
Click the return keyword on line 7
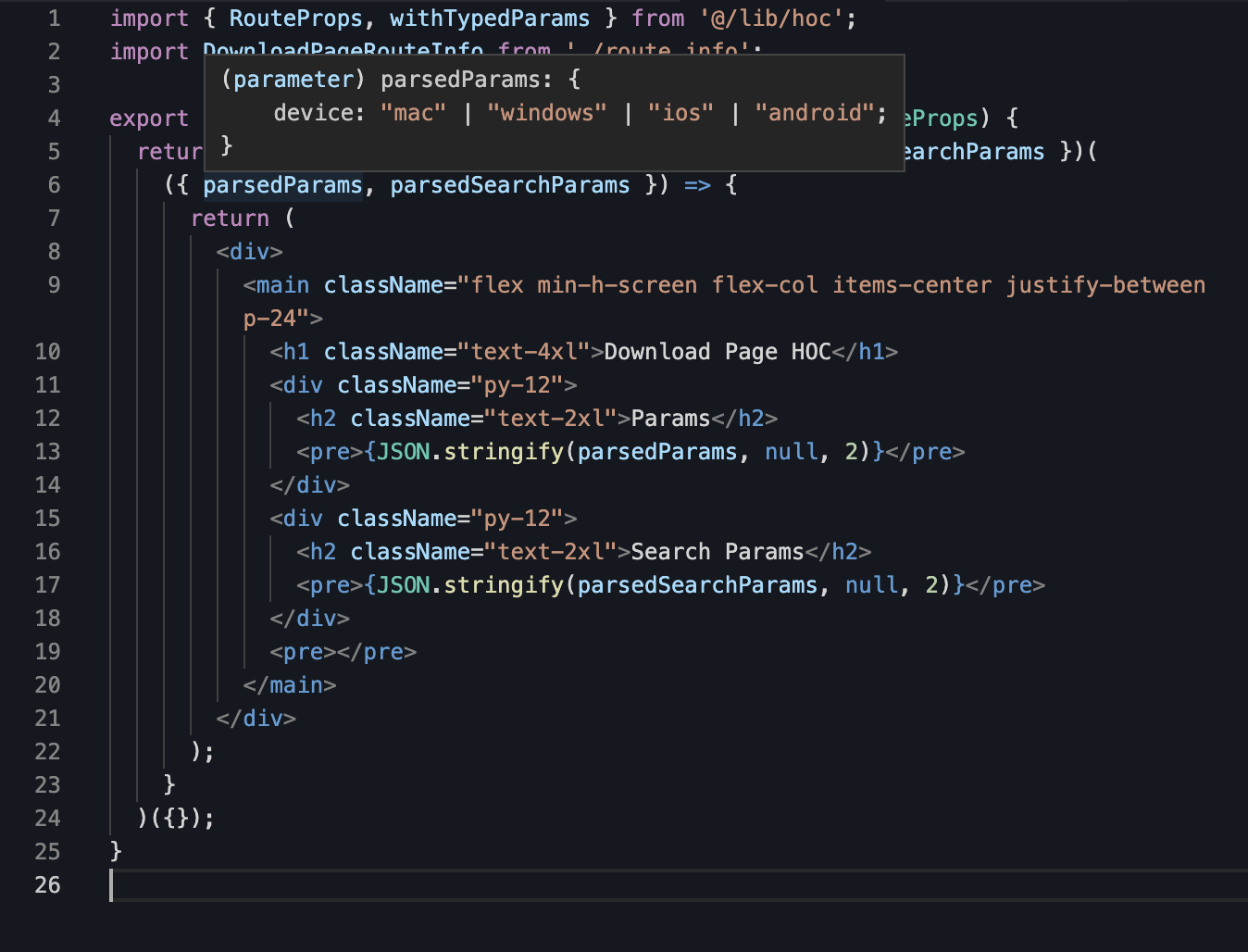pyautogui.click(x=230, y=219)
